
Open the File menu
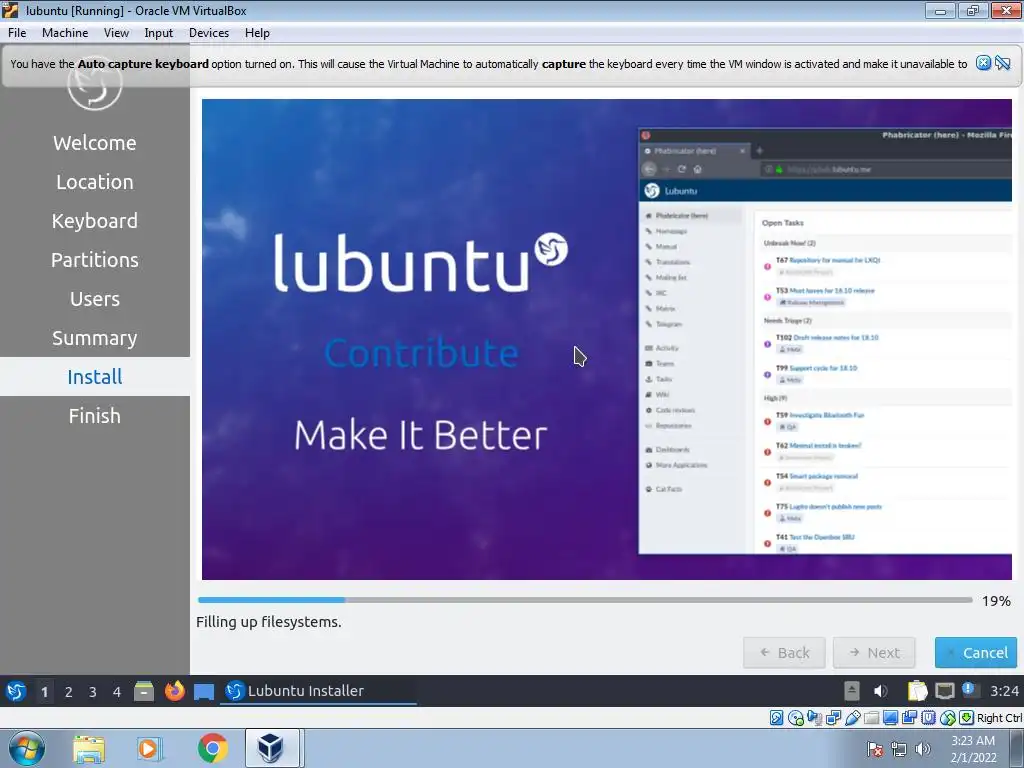pos(17,33)
